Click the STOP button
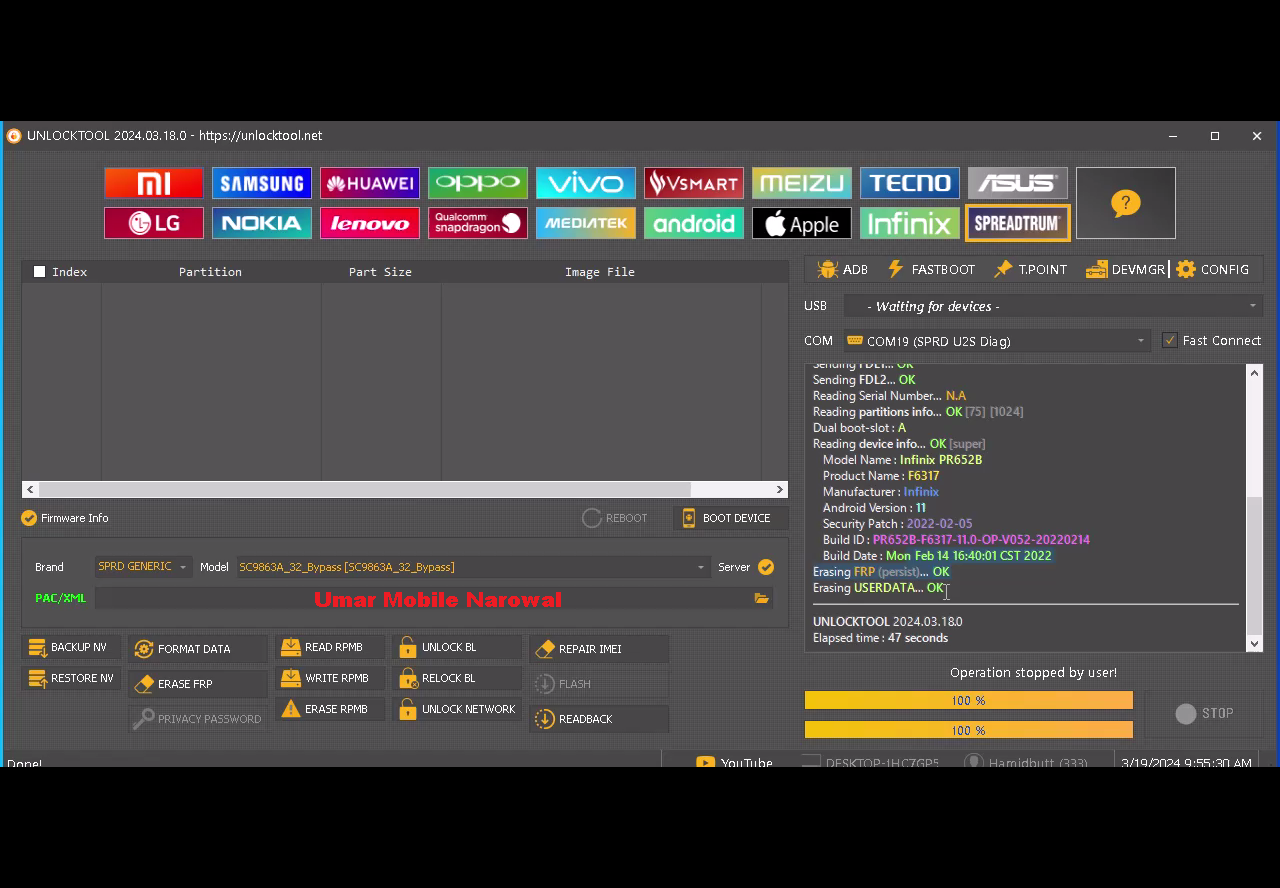This screenshot has width=1280, height=888. 1205,713
